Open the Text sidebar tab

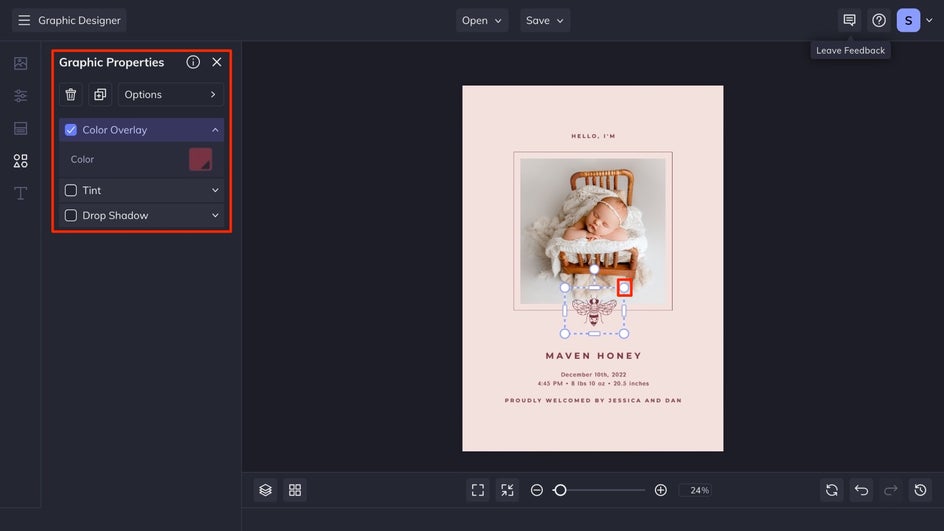pyautogui.click(x=20, y=193)
